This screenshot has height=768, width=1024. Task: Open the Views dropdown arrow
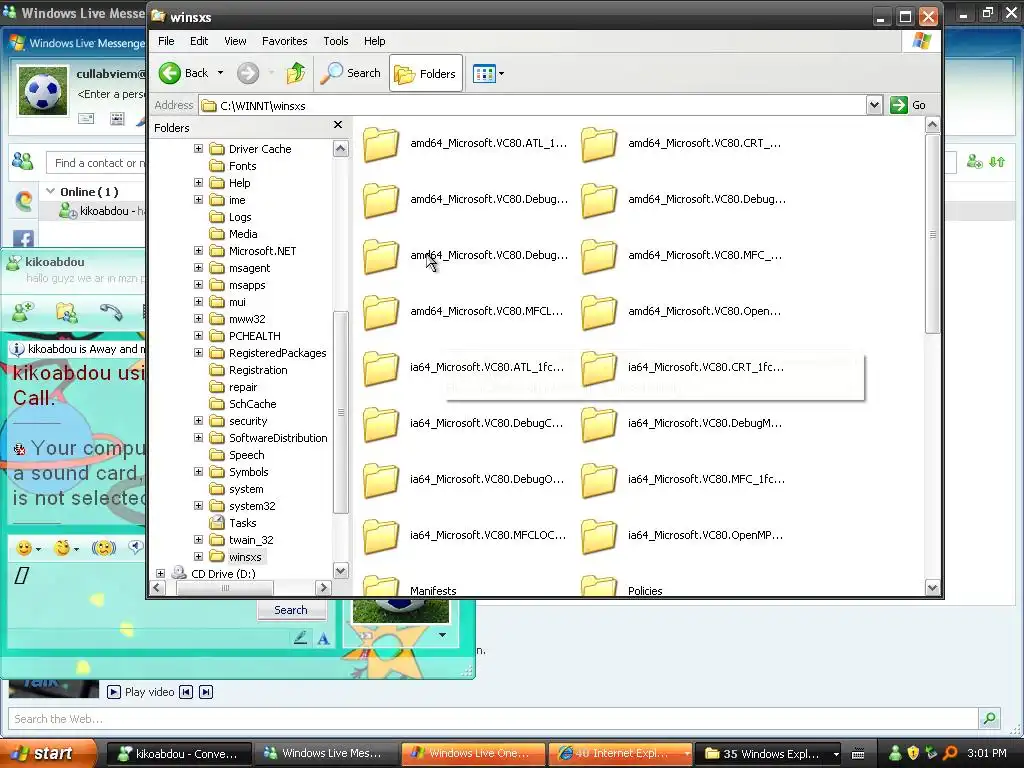coord(502,74)
